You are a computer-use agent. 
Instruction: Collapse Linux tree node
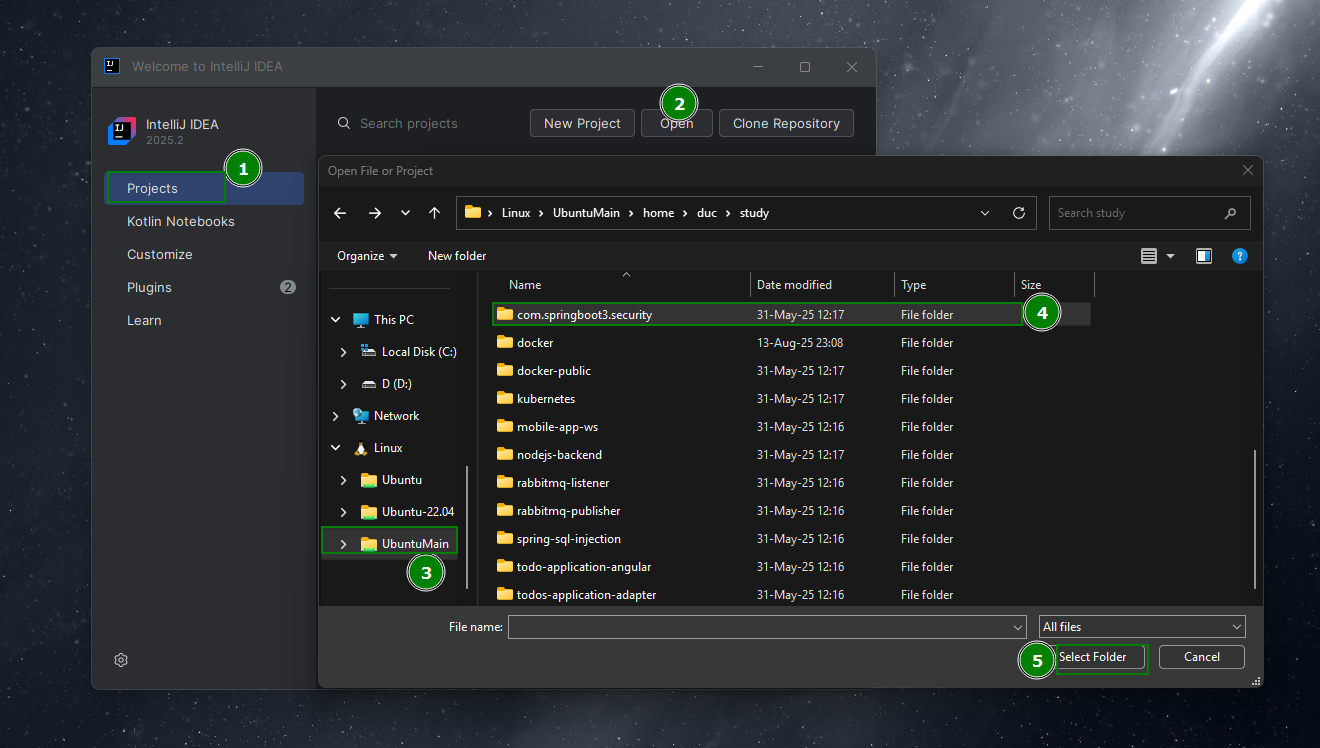[336, 448]
